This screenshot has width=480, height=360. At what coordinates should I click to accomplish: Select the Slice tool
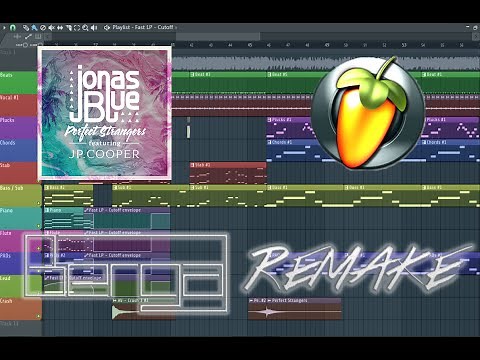tap(69, 28)
